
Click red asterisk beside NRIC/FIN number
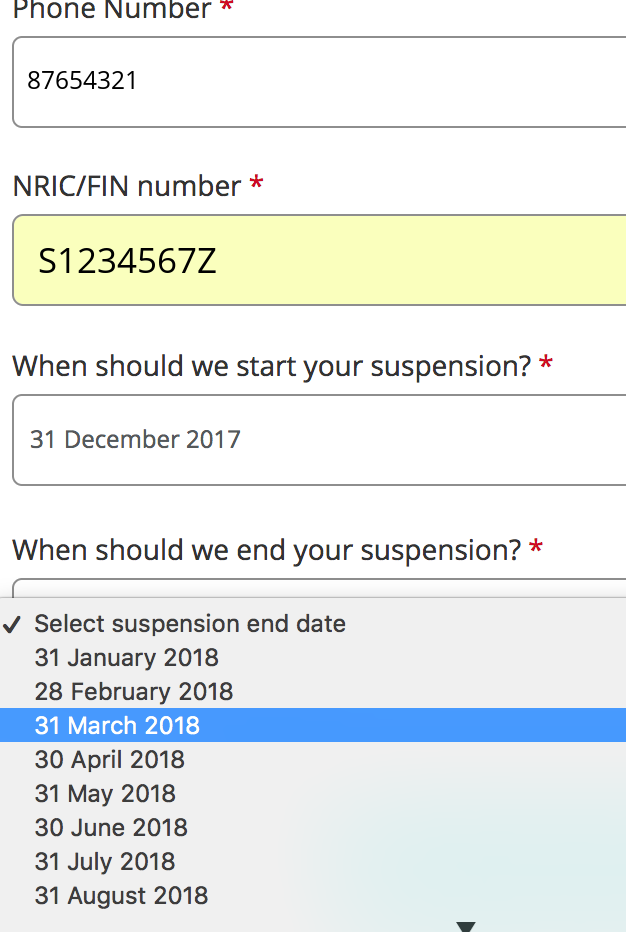[x=257, y=185]
